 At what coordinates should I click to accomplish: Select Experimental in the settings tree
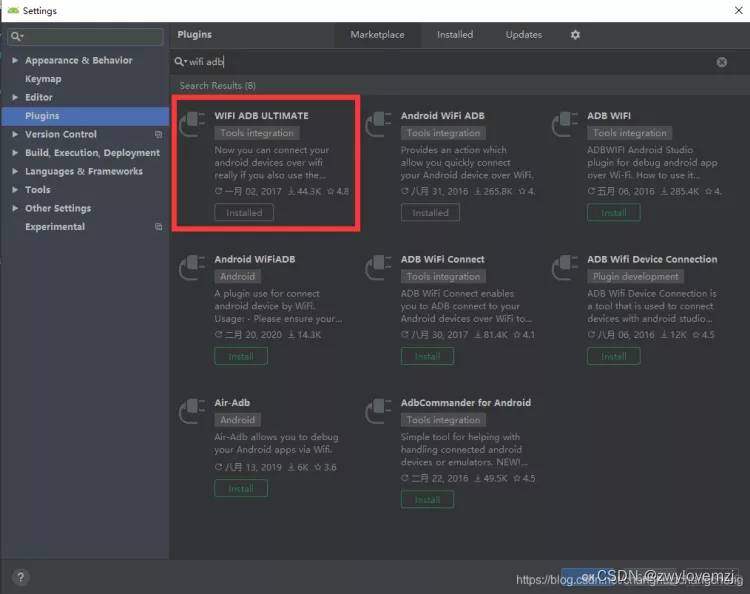point(55,227)
